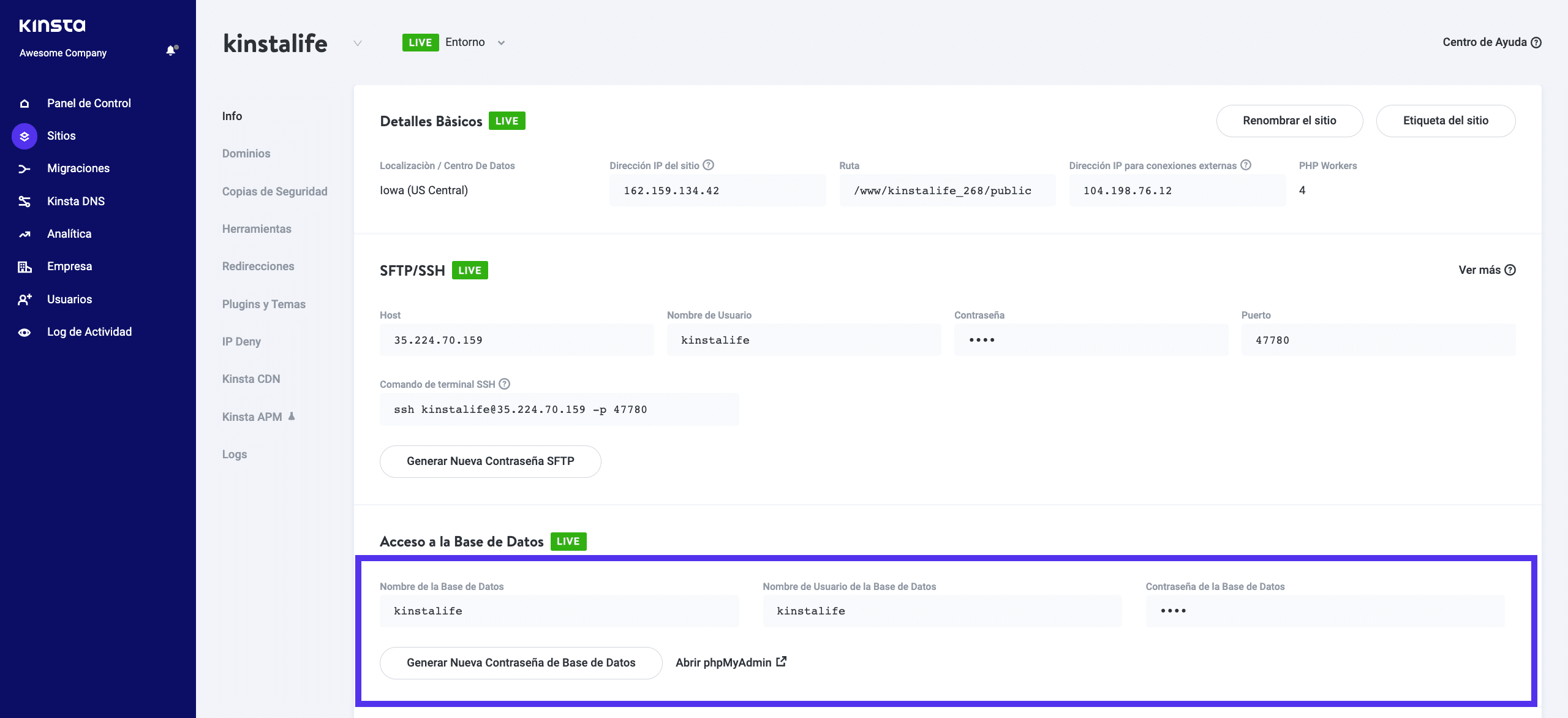Open the Dominios tab
The width and height of the screenshot is (1568, 718).
click(x=246, y=154)
